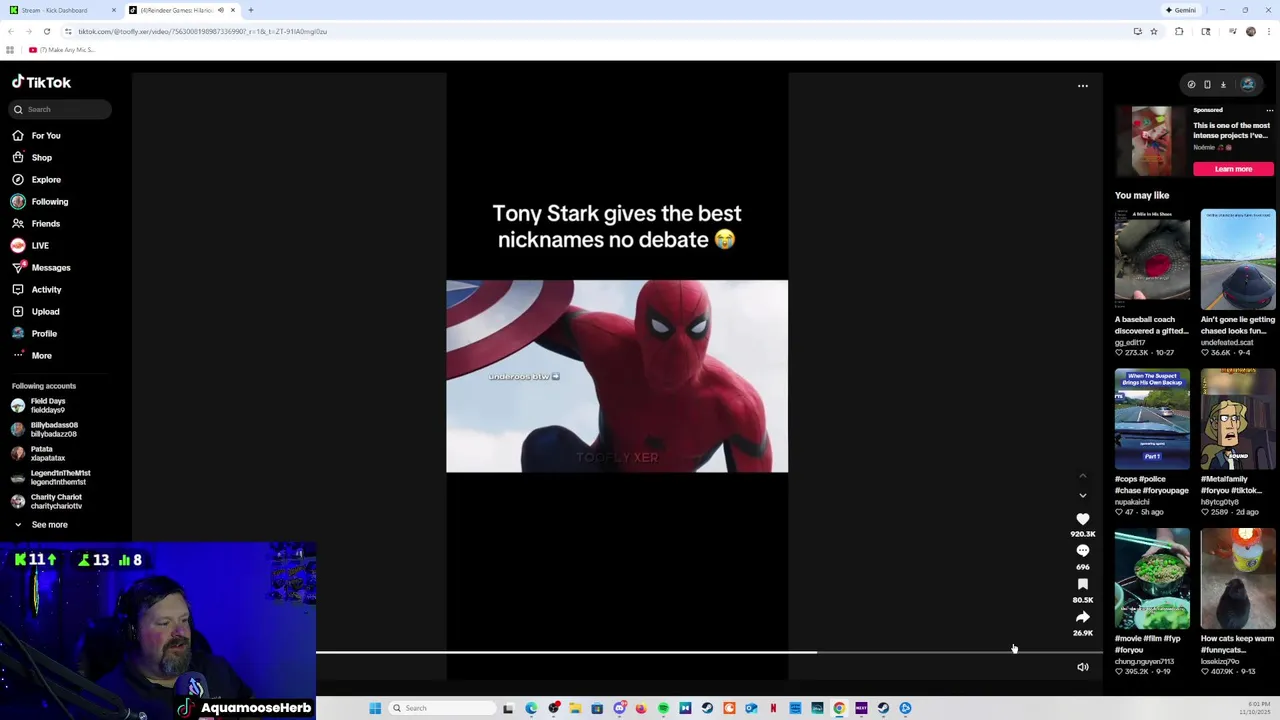This screenshot has width=1280, height=720.
Task: Open the Windows Start menu
Action: tap(375, 708)
